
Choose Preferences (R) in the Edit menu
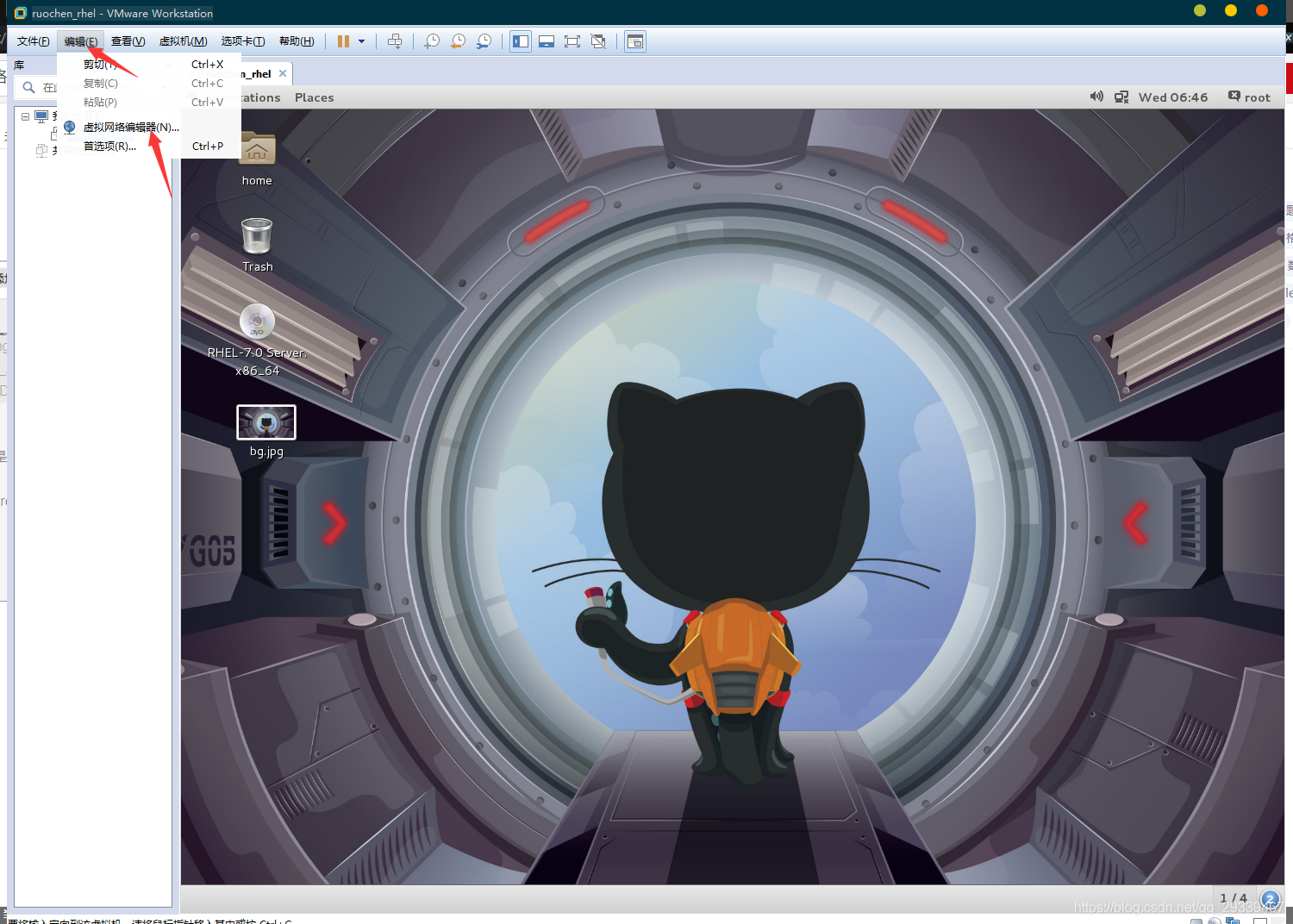[x=109, y=147]
